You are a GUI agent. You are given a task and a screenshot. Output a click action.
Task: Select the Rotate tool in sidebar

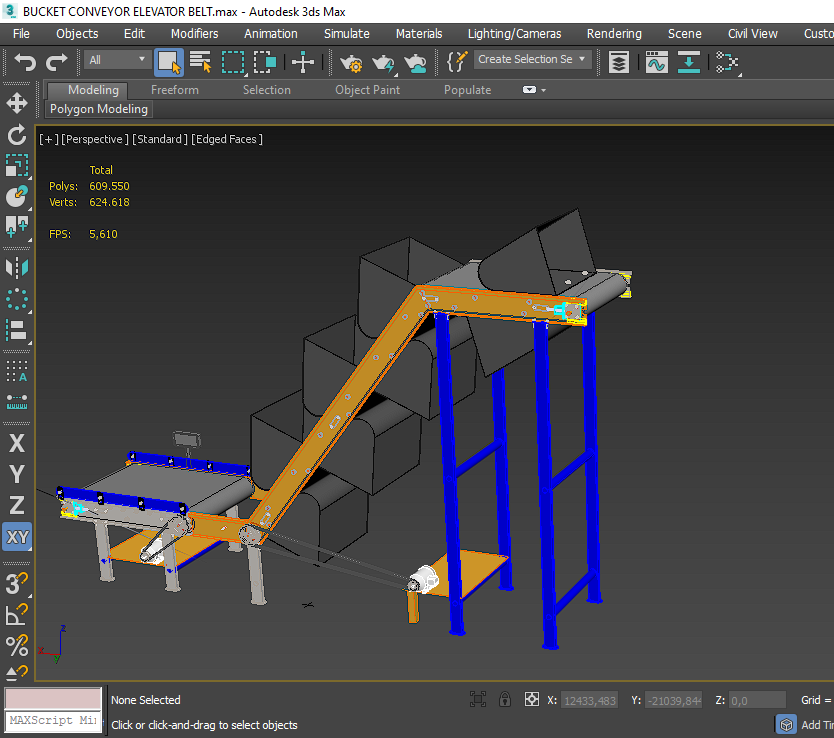16,135
